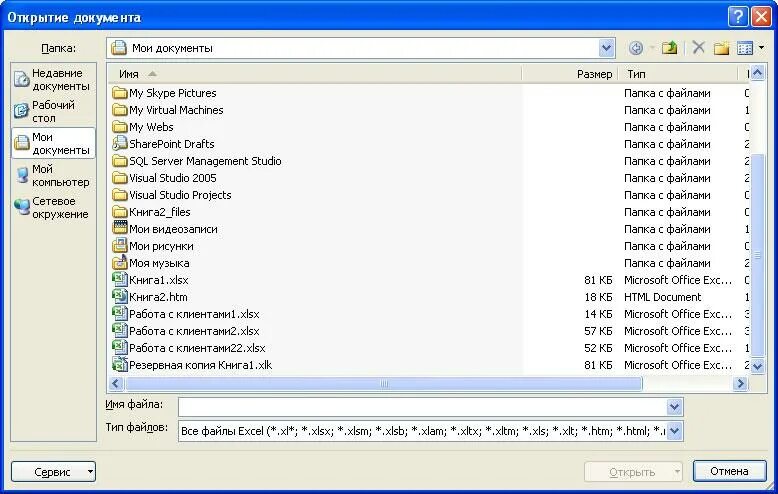The height and width of the screenshot is (494, 778).
Task: Open the dropdown arrow next to Views icon
Action: 761,48
